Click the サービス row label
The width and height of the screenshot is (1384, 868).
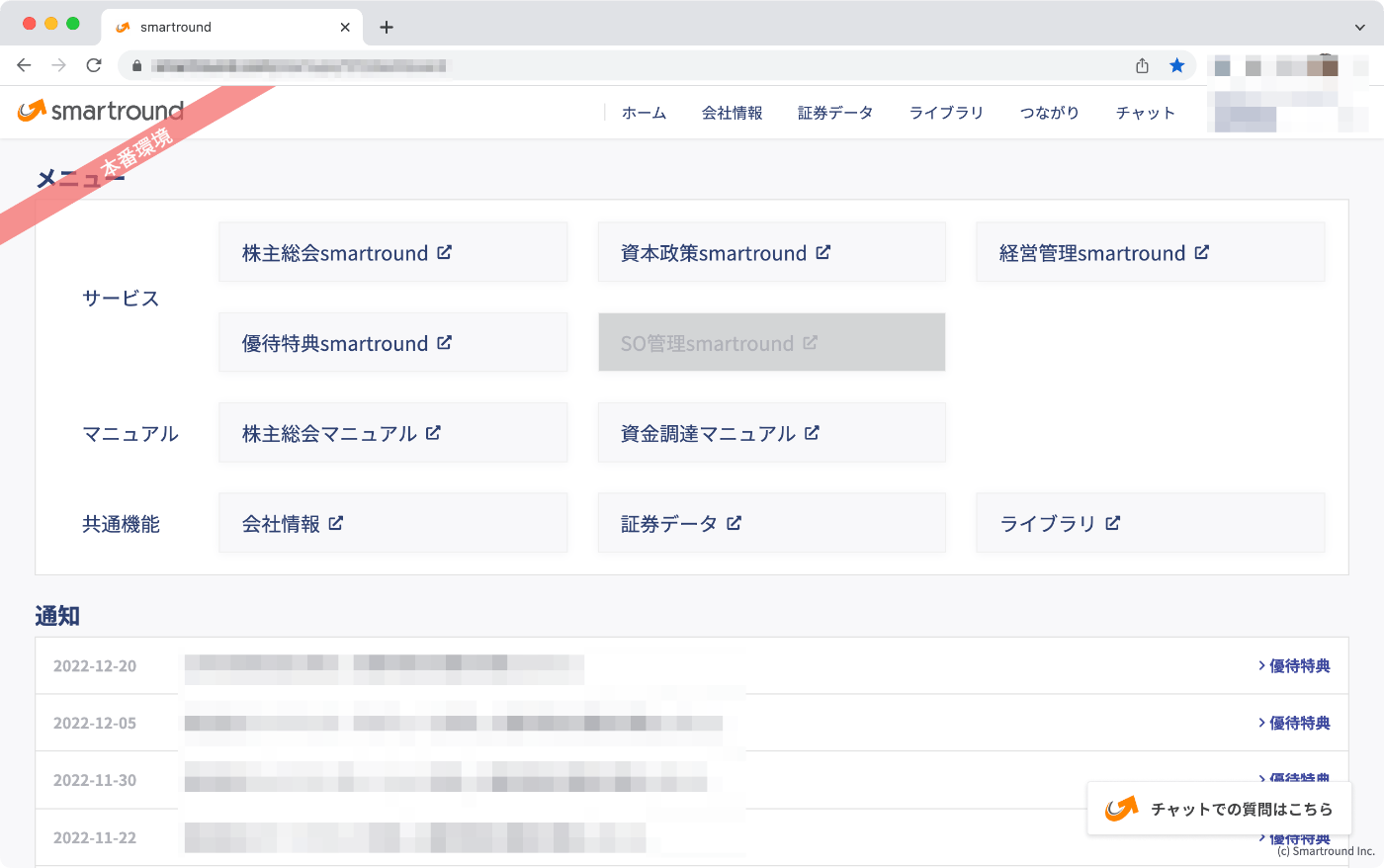point(121,299)
